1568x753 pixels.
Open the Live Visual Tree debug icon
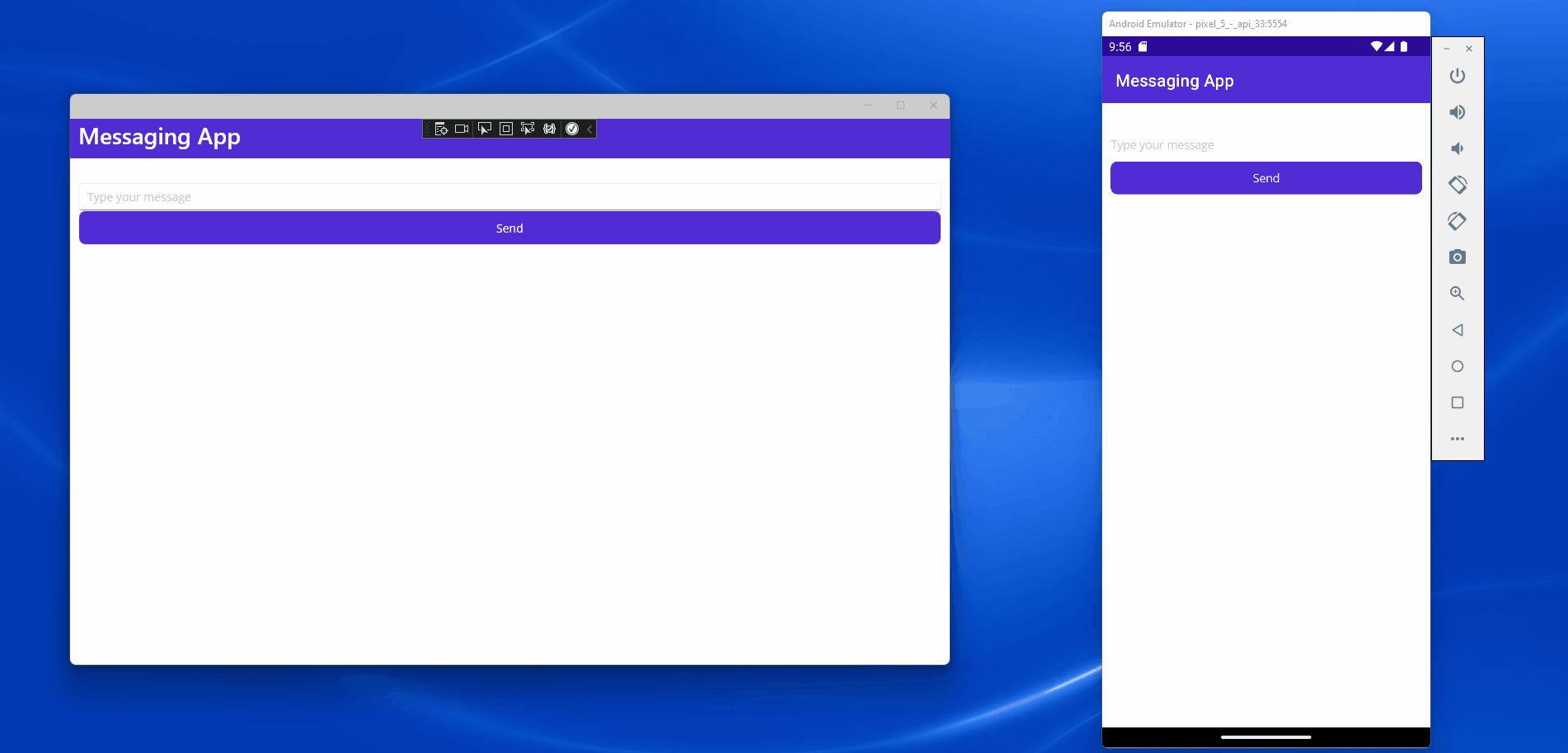pyautogui.click(x=441, y=129)
